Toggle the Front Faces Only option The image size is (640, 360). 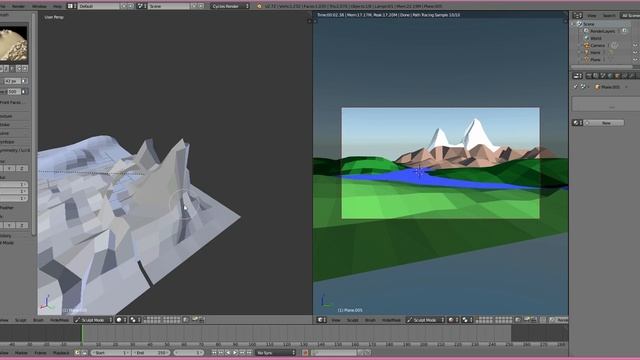click(12, 102)
